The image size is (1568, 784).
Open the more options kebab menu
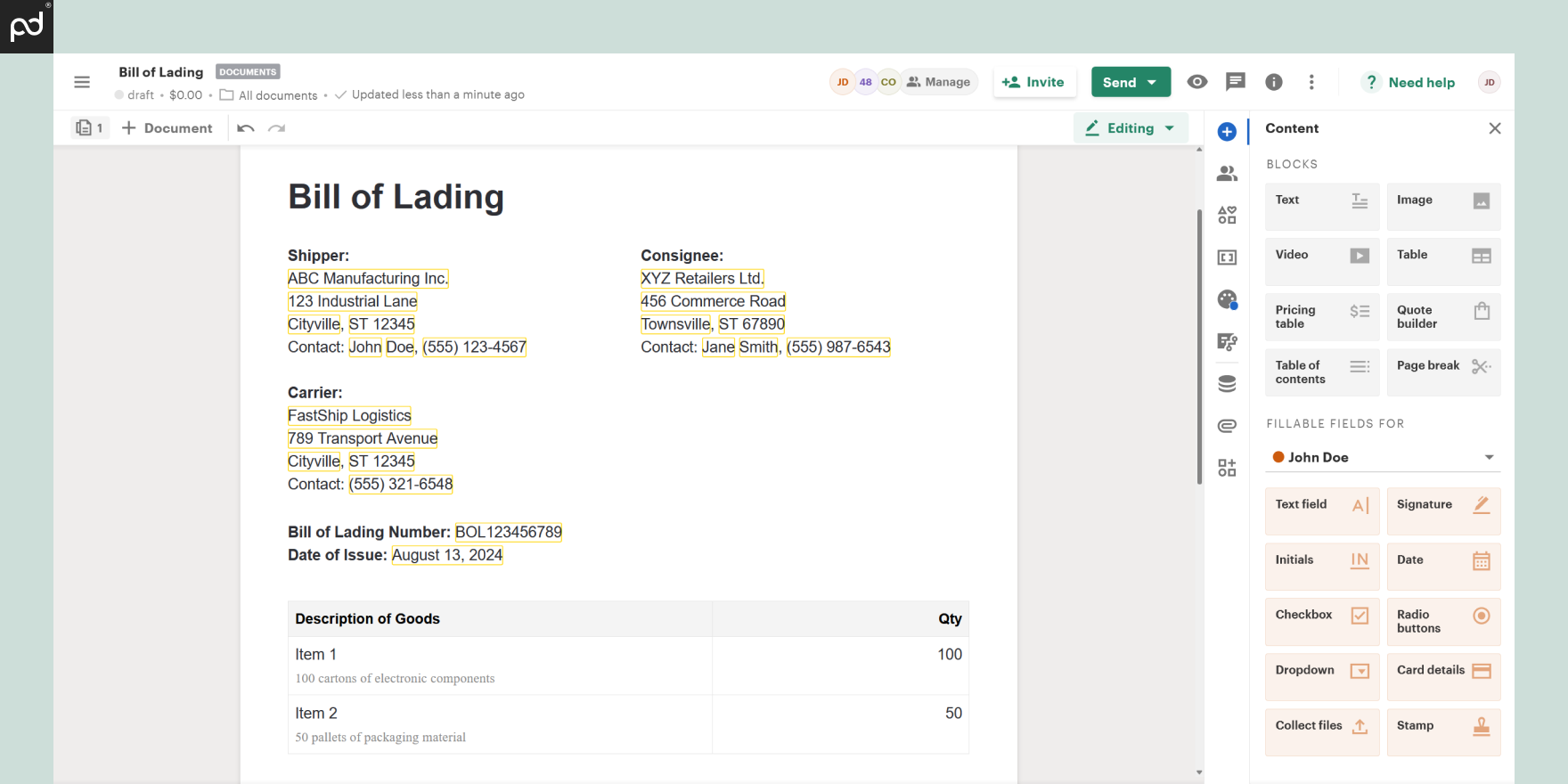(1311, 82)
